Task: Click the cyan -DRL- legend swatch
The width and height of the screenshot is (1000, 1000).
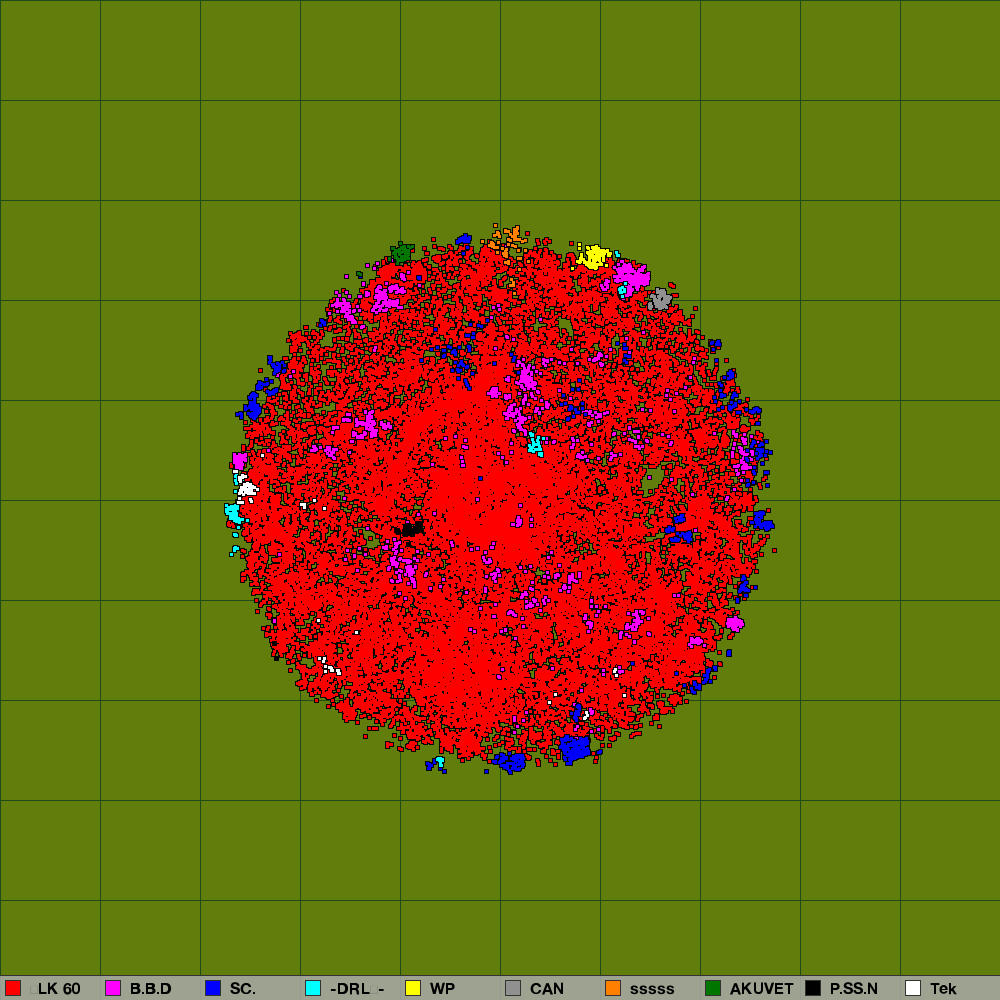Action: [313, 988]
